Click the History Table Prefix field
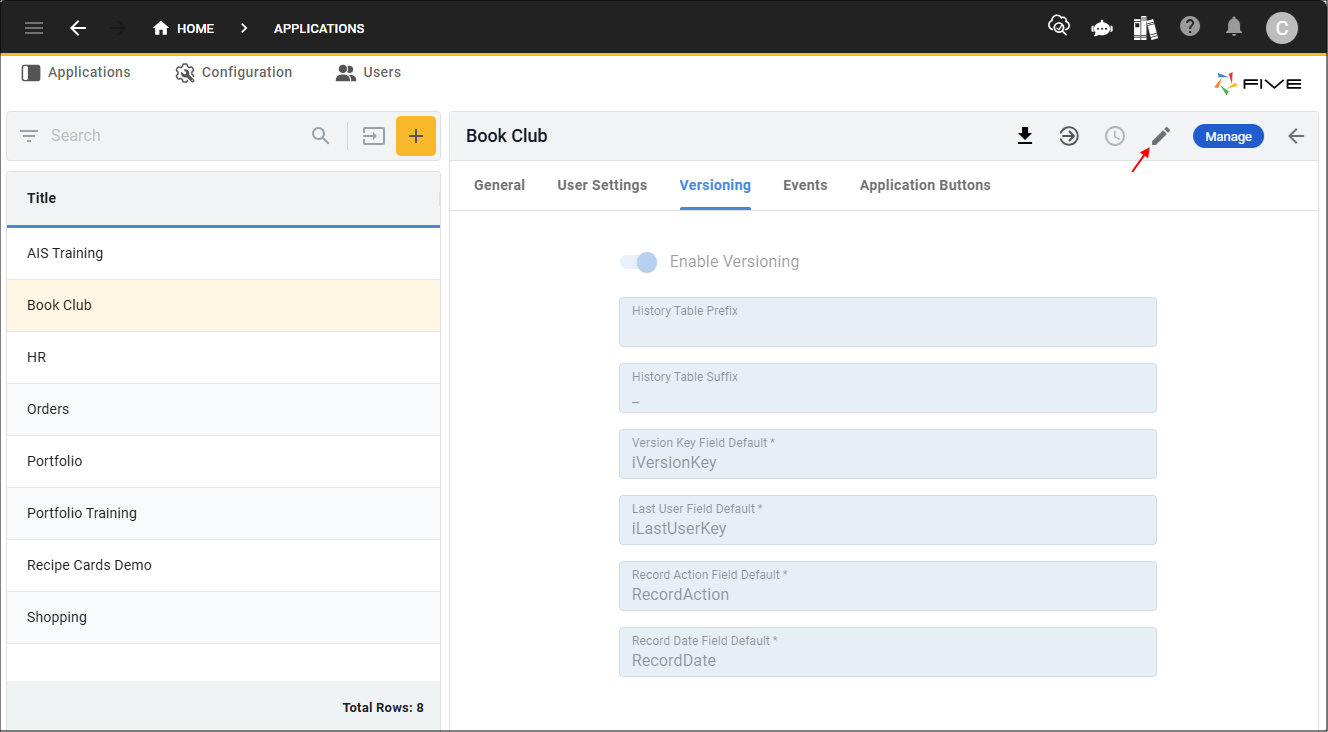 (888, 322)
